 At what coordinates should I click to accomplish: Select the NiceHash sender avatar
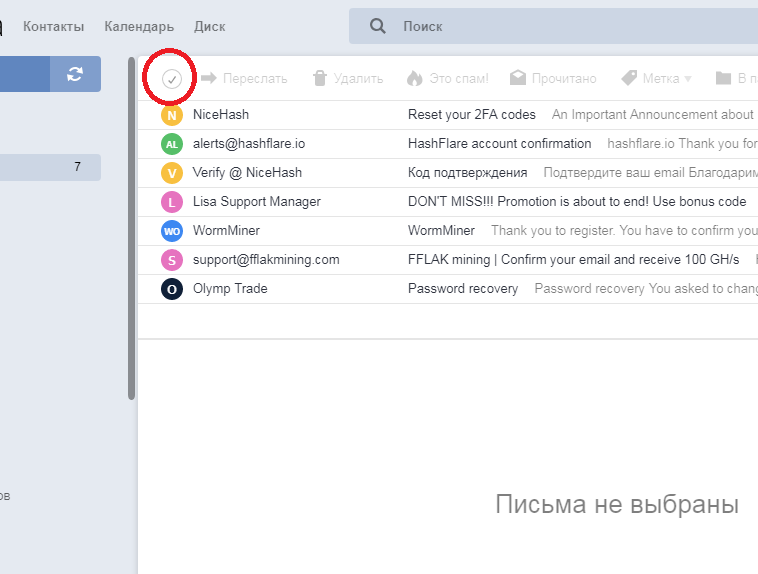point(172,115)
